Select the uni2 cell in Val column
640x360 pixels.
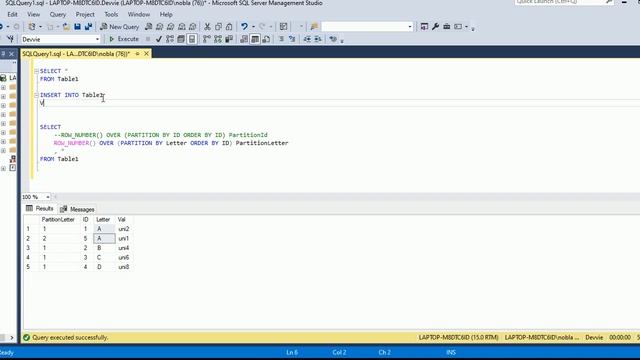click(124, 229)
